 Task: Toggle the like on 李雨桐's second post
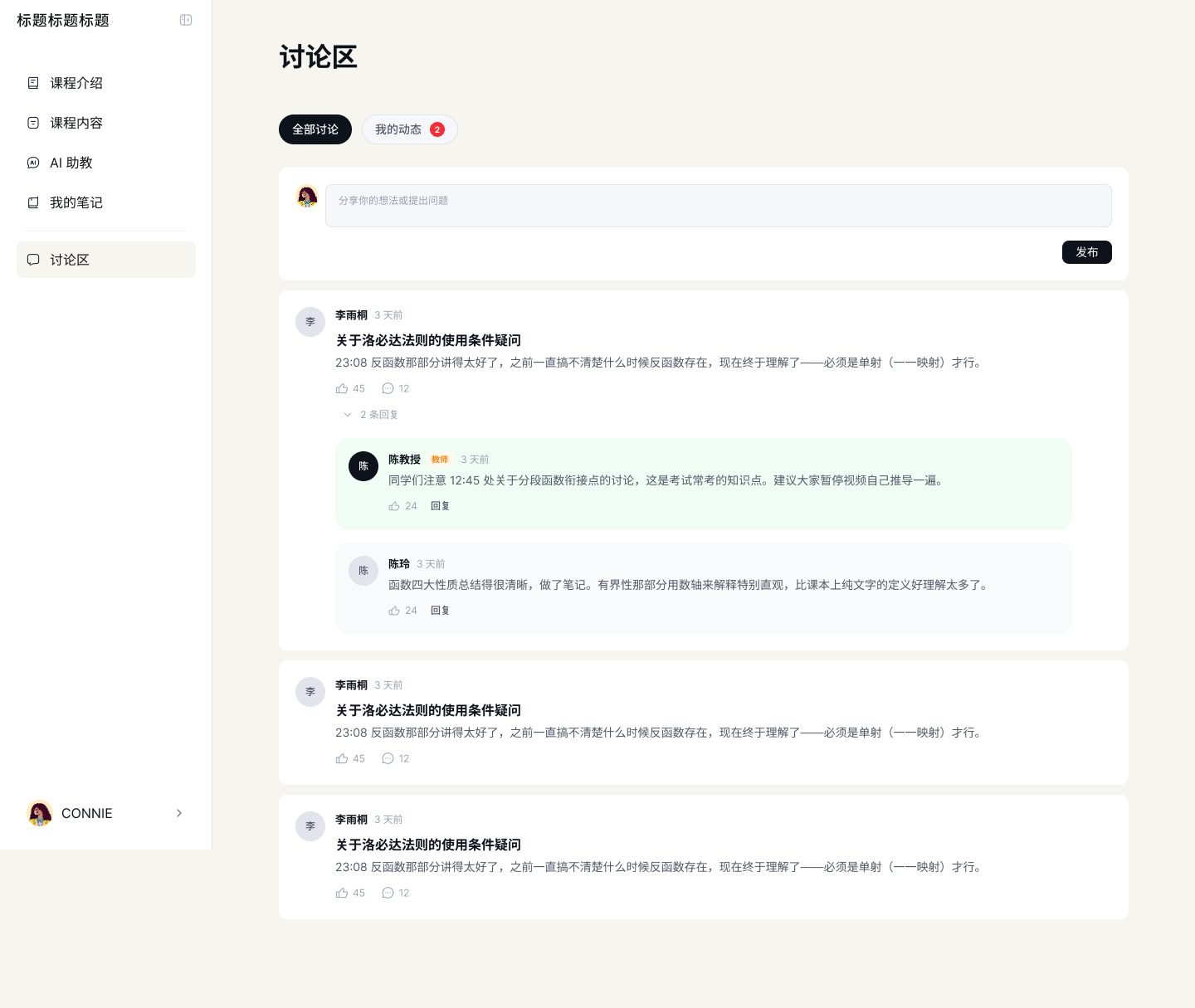pos(342,758)
